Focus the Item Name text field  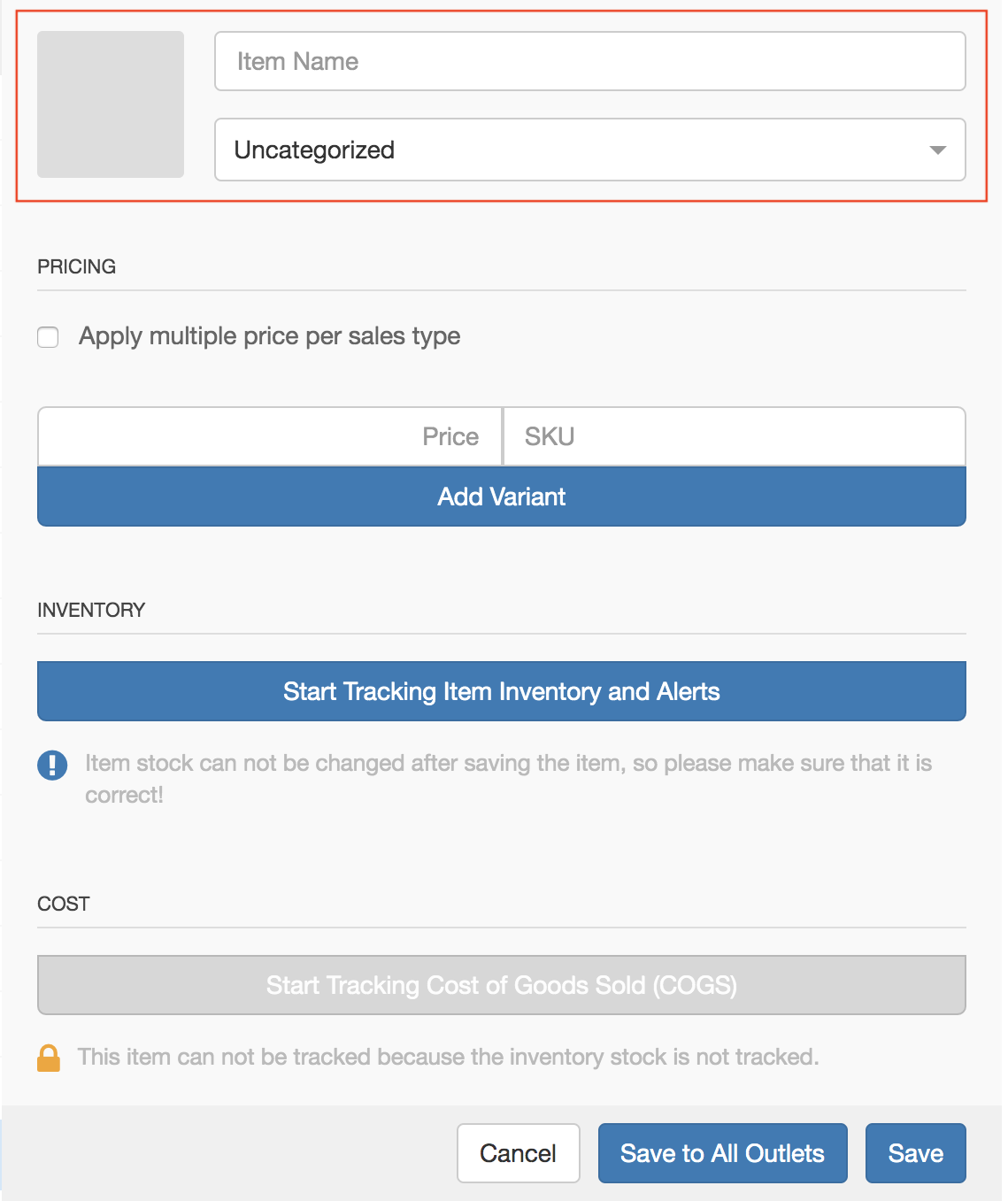click(x=589, y=61)
